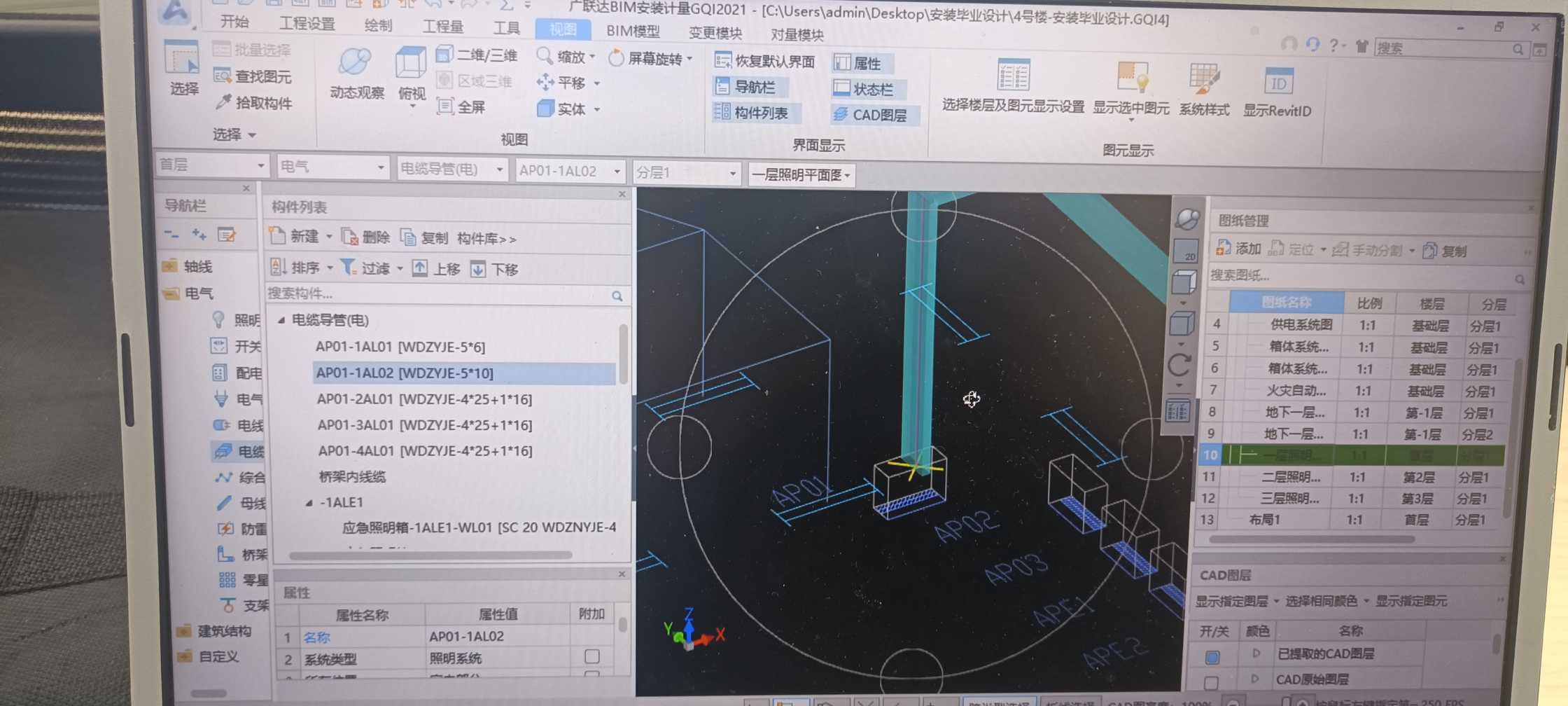Screen dimensions: 1568x706
Task: Click 恢复默认界面 restore layout
Action: point(764,61)
